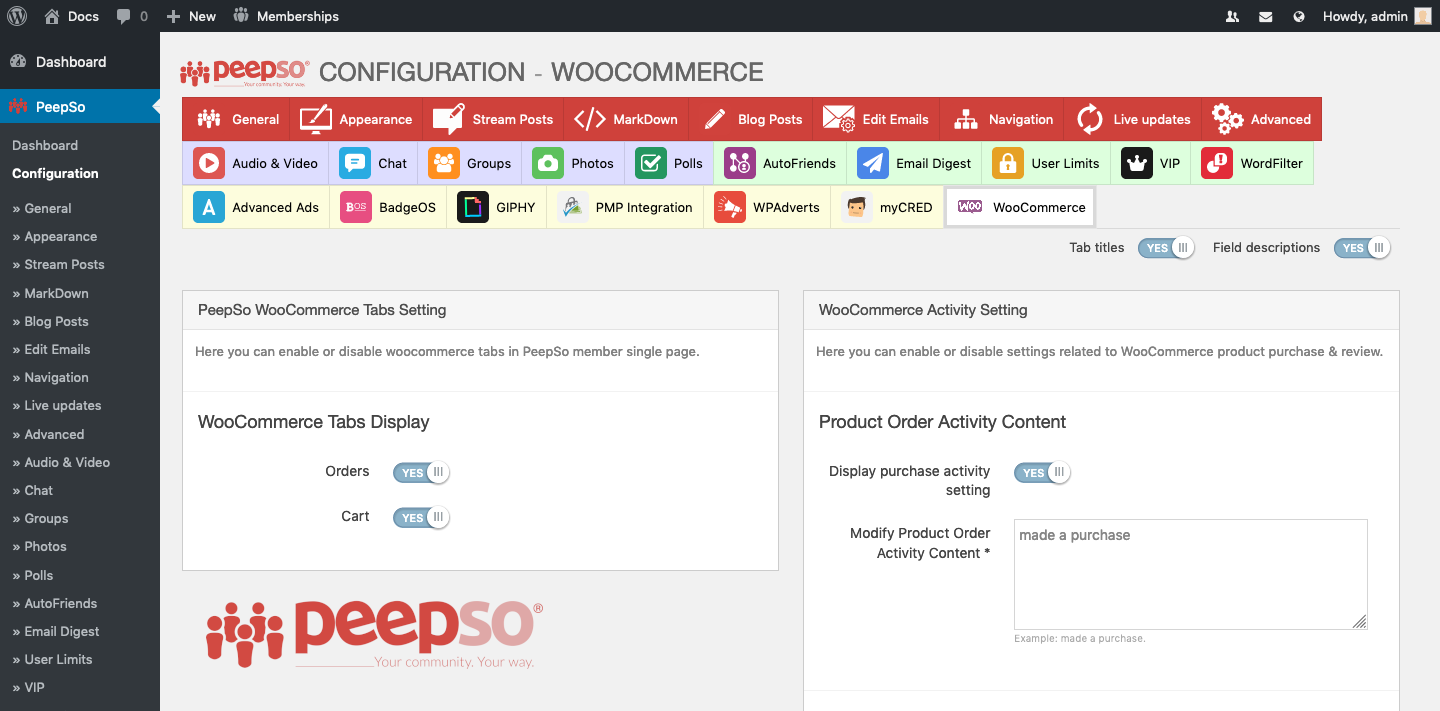Screen dimensions: 1440x711
Task: Toggle Display purchase activity setting
Action: click(x=1042, y=473)
